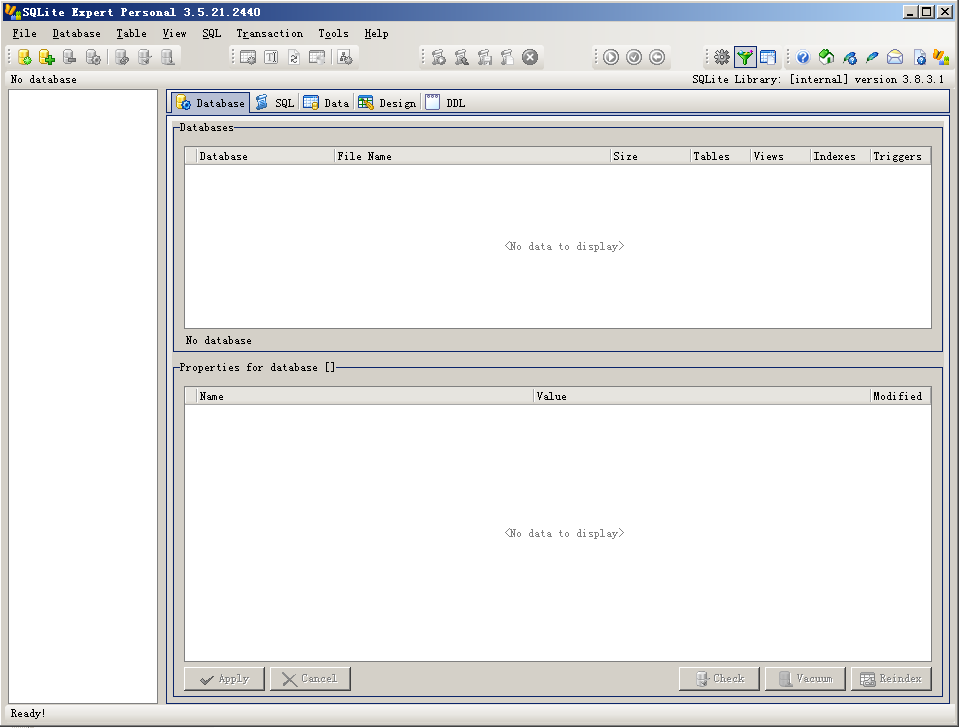Click the File Name column header

(472, 156)
